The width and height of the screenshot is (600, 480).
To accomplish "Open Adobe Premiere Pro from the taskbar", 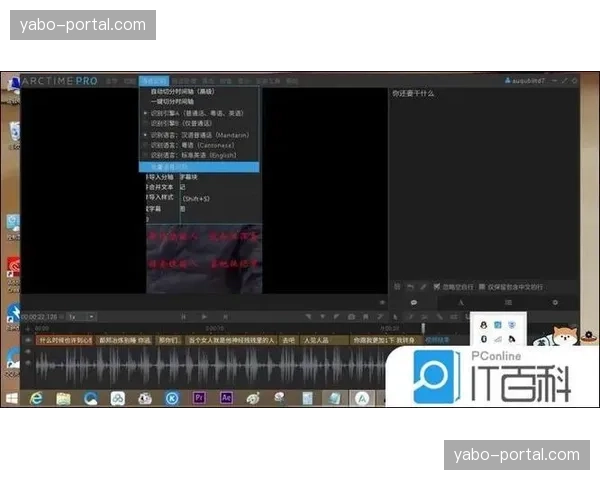I will pos(199,398).
